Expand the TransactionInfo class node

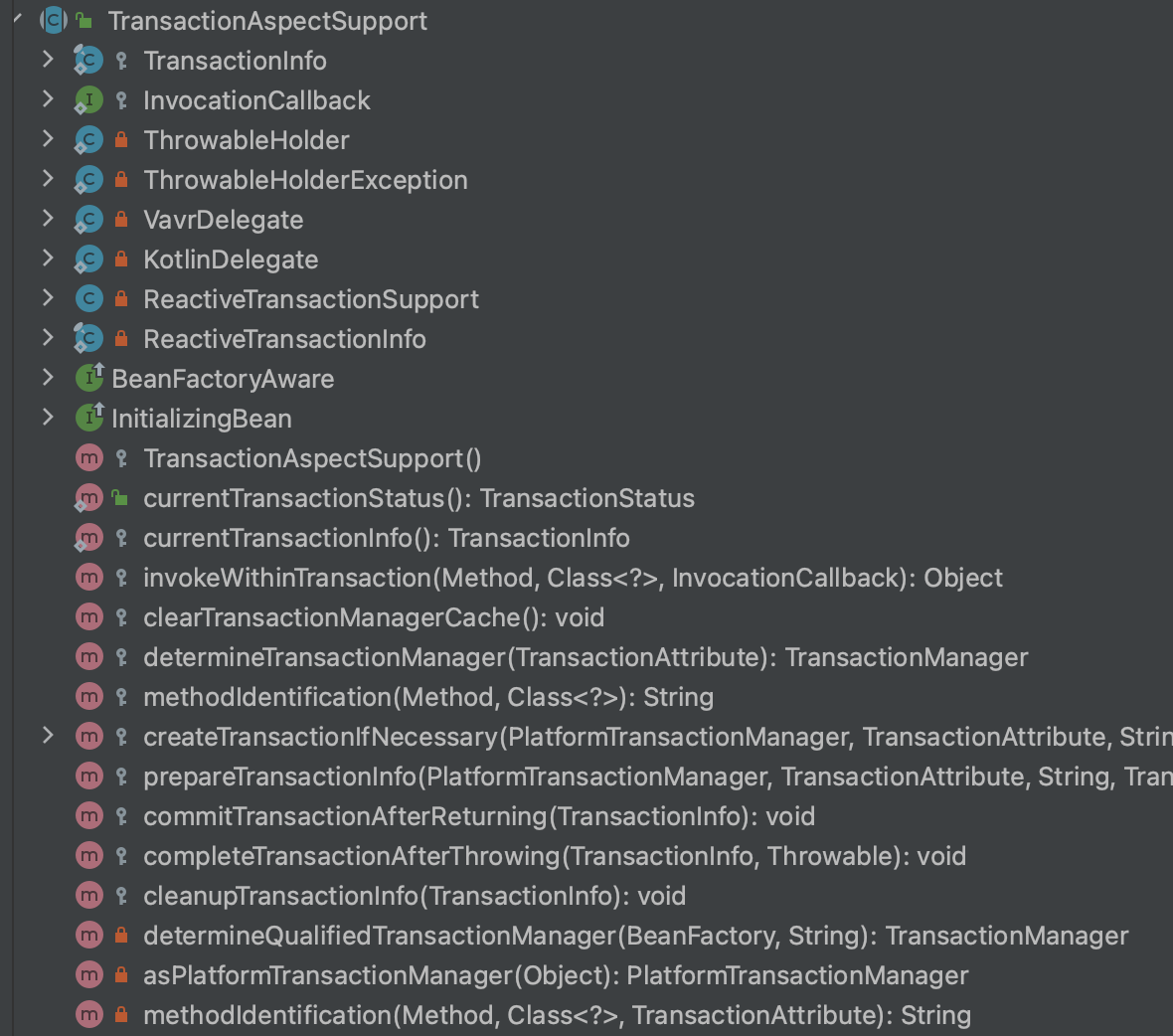click(x=48, y=60)
